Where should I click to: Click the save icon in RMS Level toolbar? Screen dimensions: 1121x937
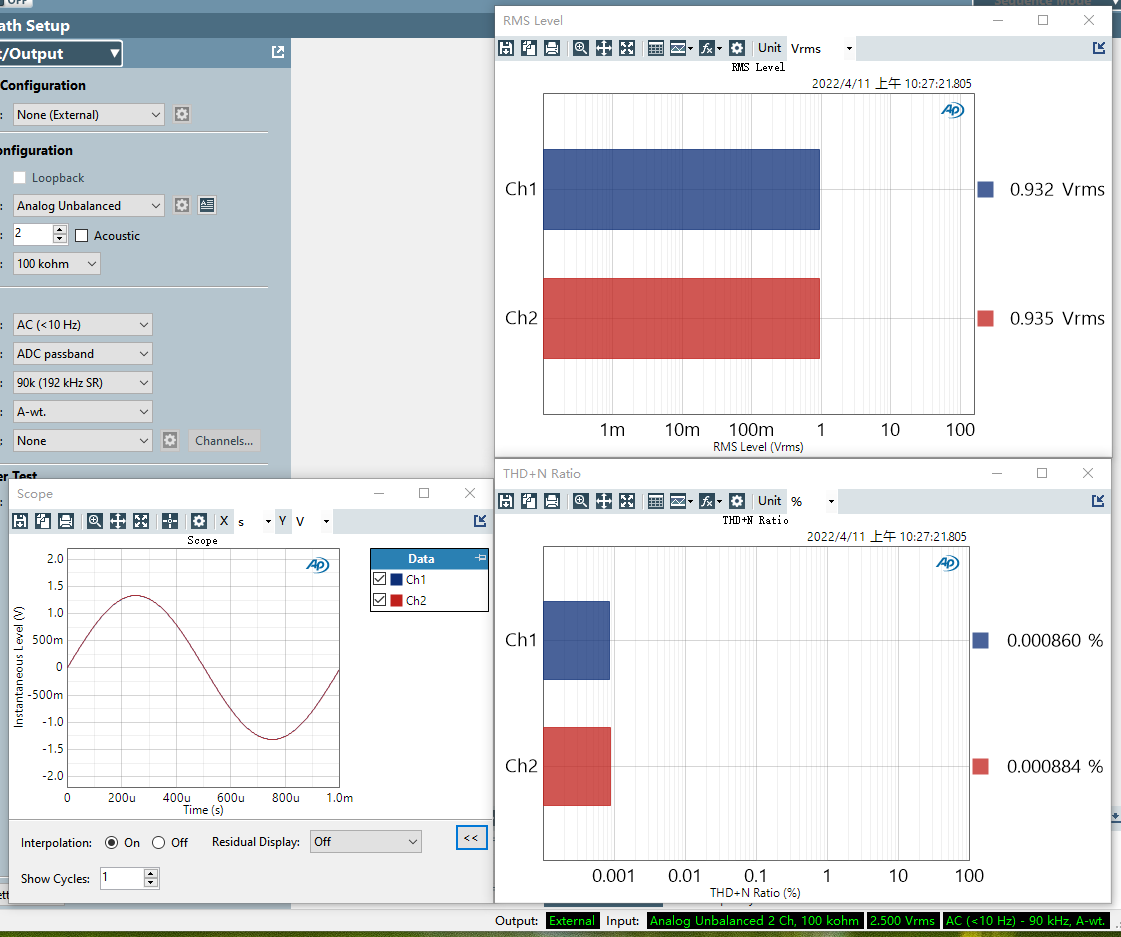507,48
